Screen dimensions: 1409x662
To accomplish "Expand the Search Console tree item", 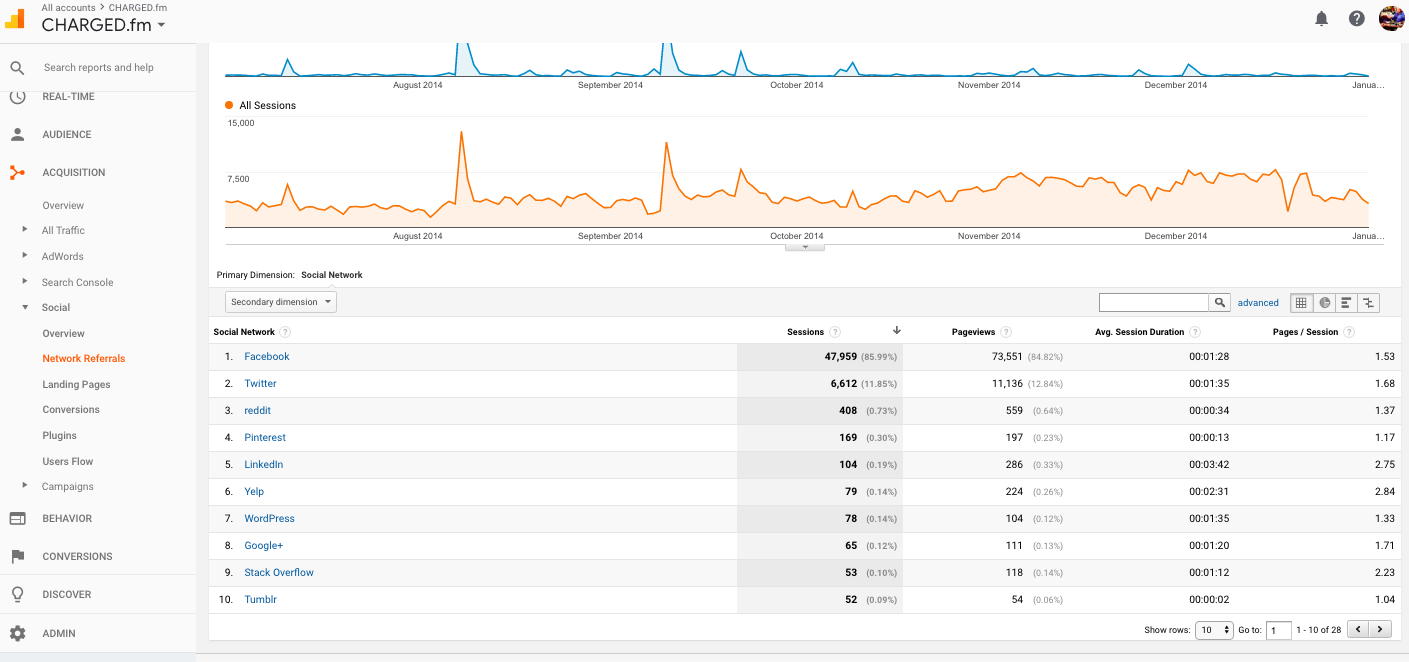I will point(25,282).
